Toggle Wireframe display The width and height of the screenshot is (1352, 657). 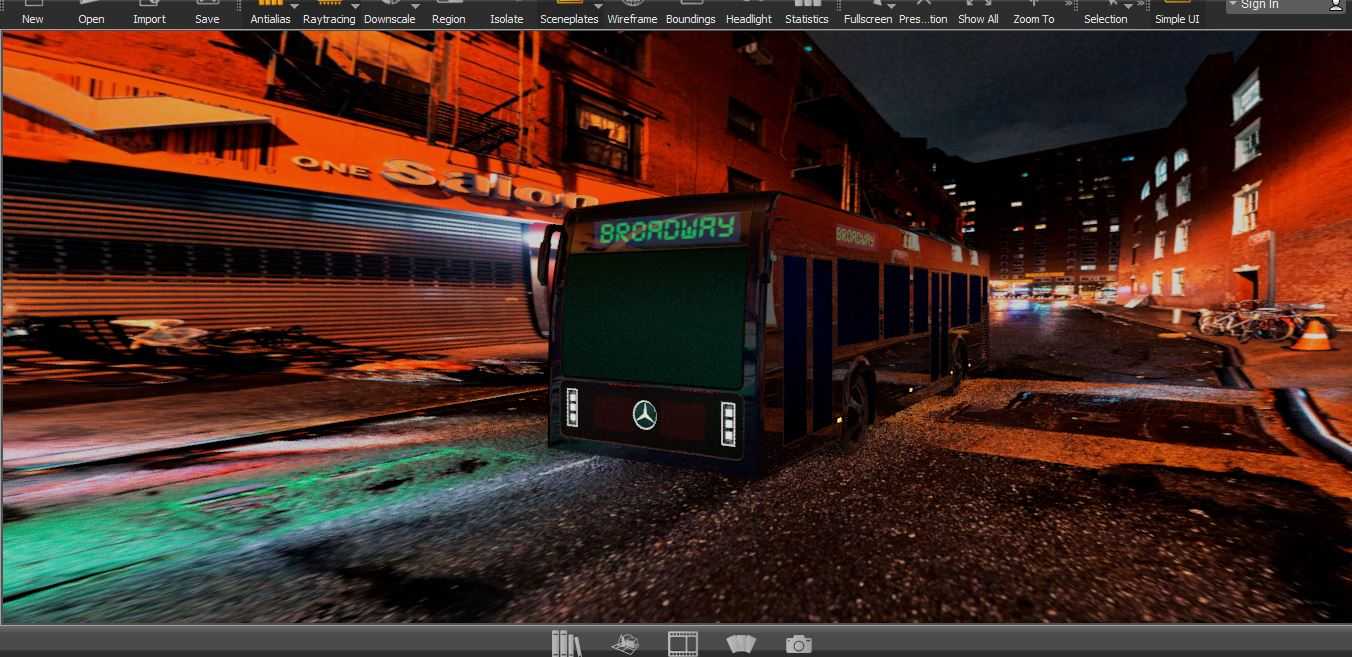pyautogui.click(x=632, y=13)
